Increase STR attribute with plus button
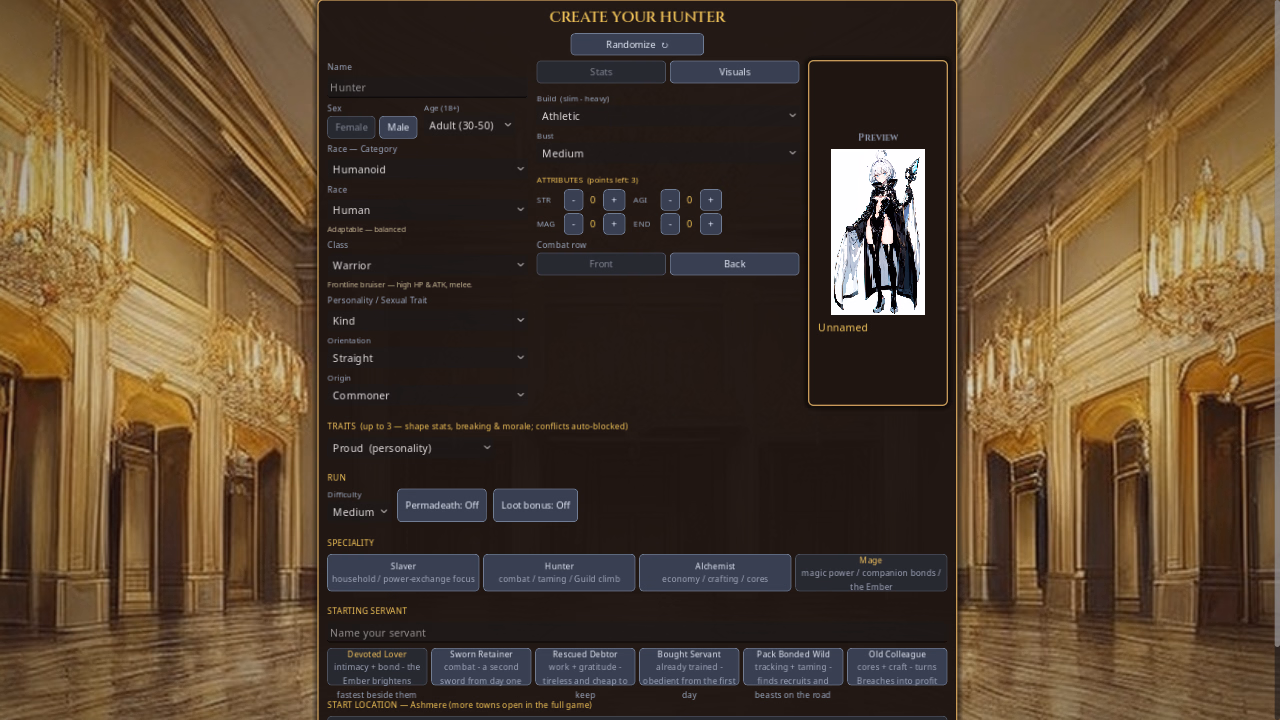The height and width of the screenshot is (720, 1280). click(614, 200)
